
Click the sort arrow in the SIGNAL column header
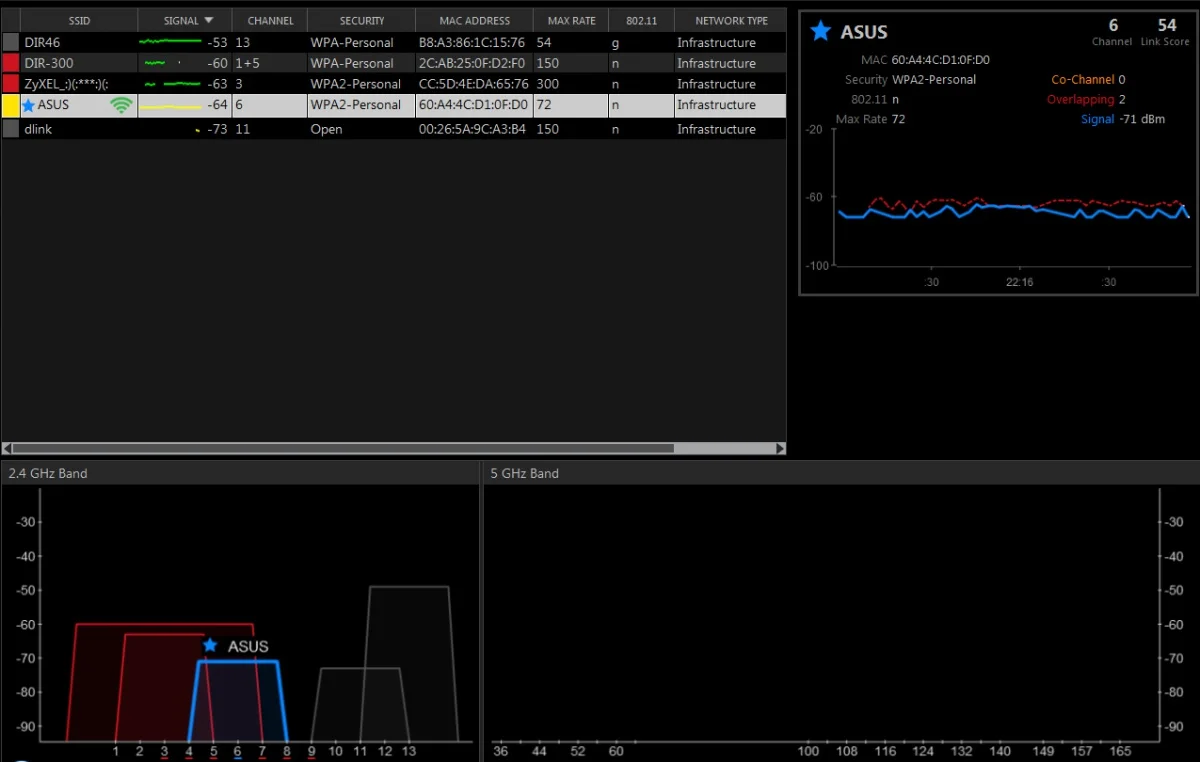click(208, 20)
